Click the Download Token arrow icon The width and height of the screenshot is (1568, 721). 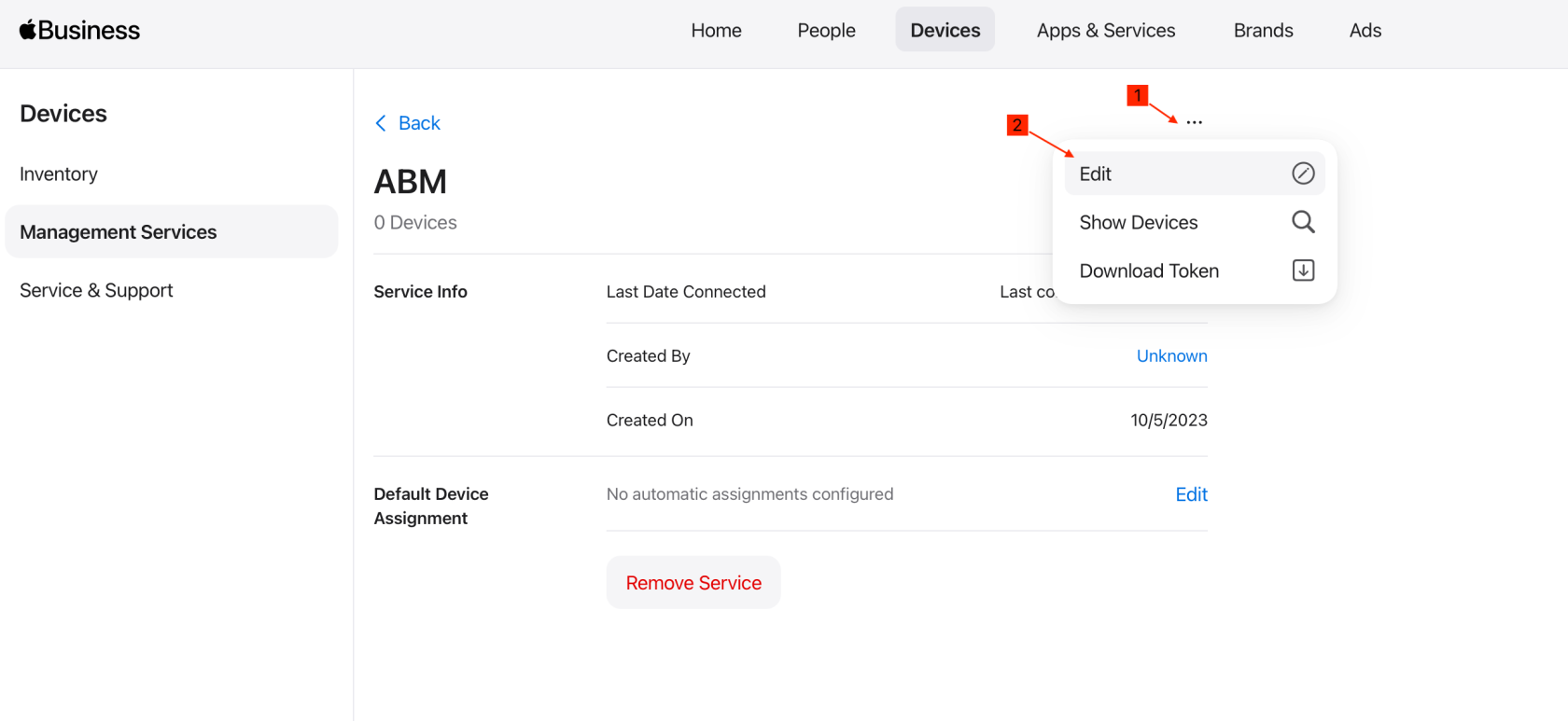1303,270
